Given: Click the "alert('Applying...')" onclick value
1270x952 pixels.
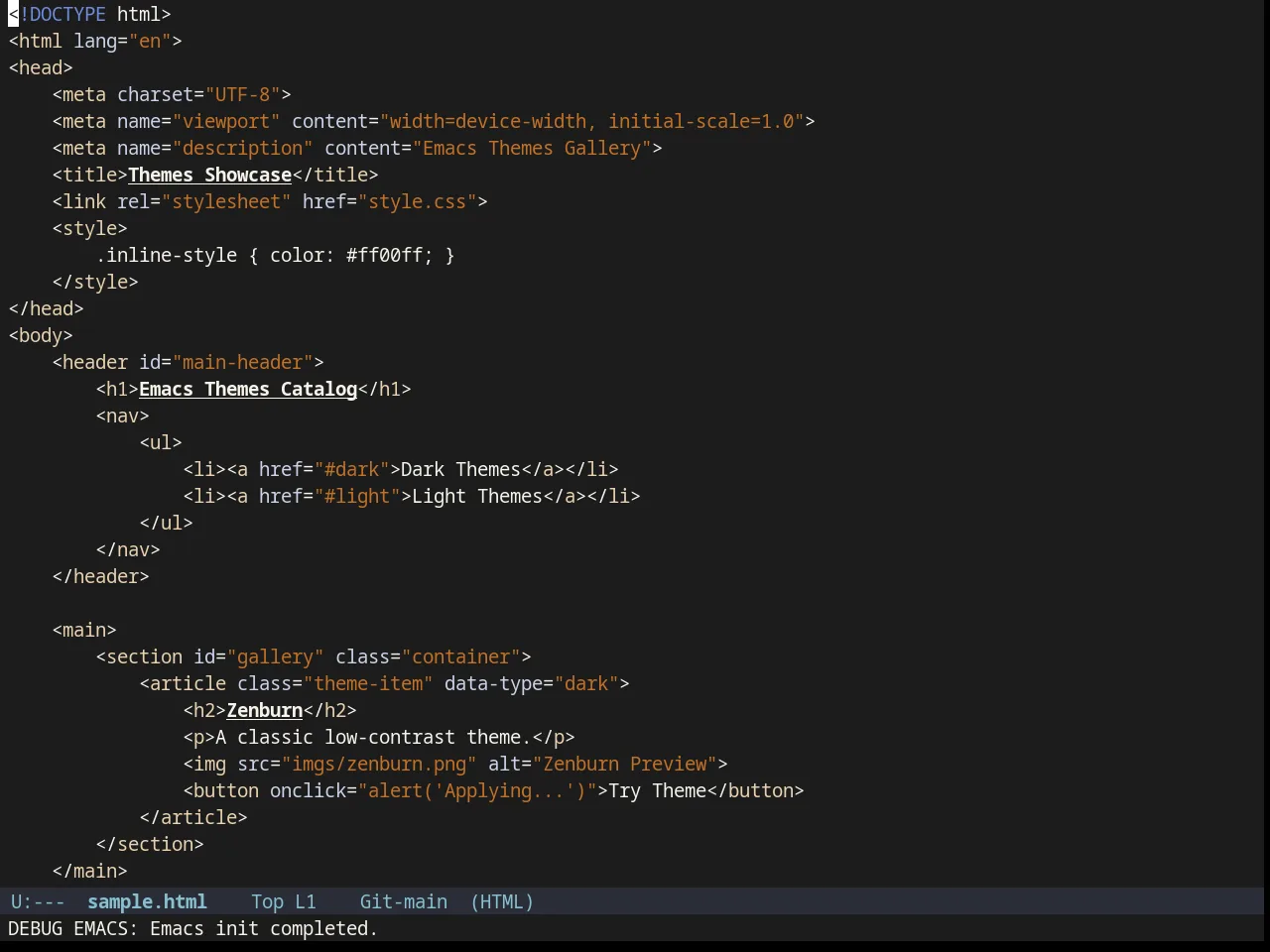Looking at the screenshot, I should pyautogui.click(x=477, y=790).
